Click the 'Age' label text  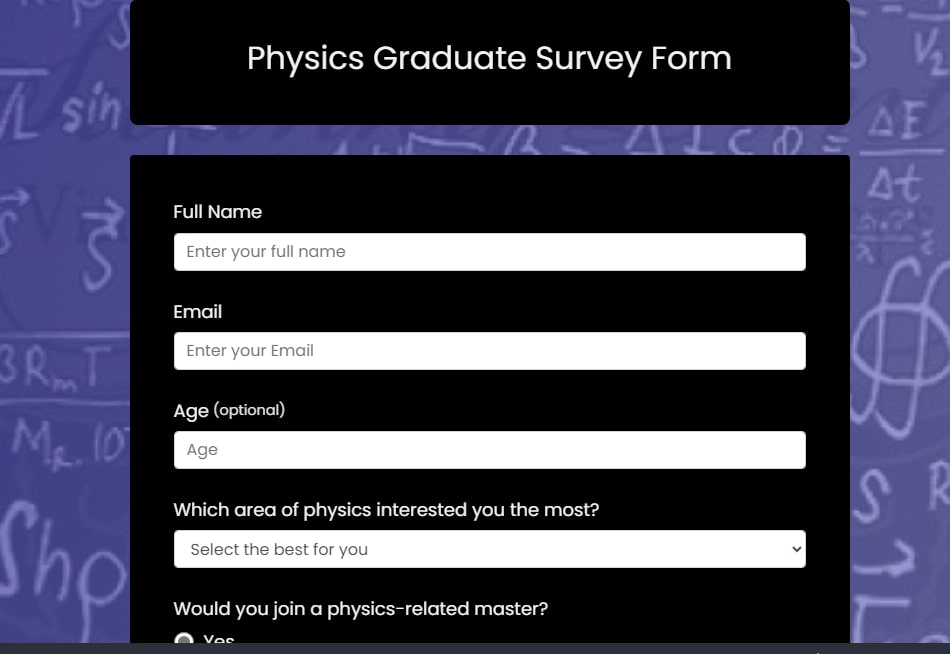coord(190,411)
